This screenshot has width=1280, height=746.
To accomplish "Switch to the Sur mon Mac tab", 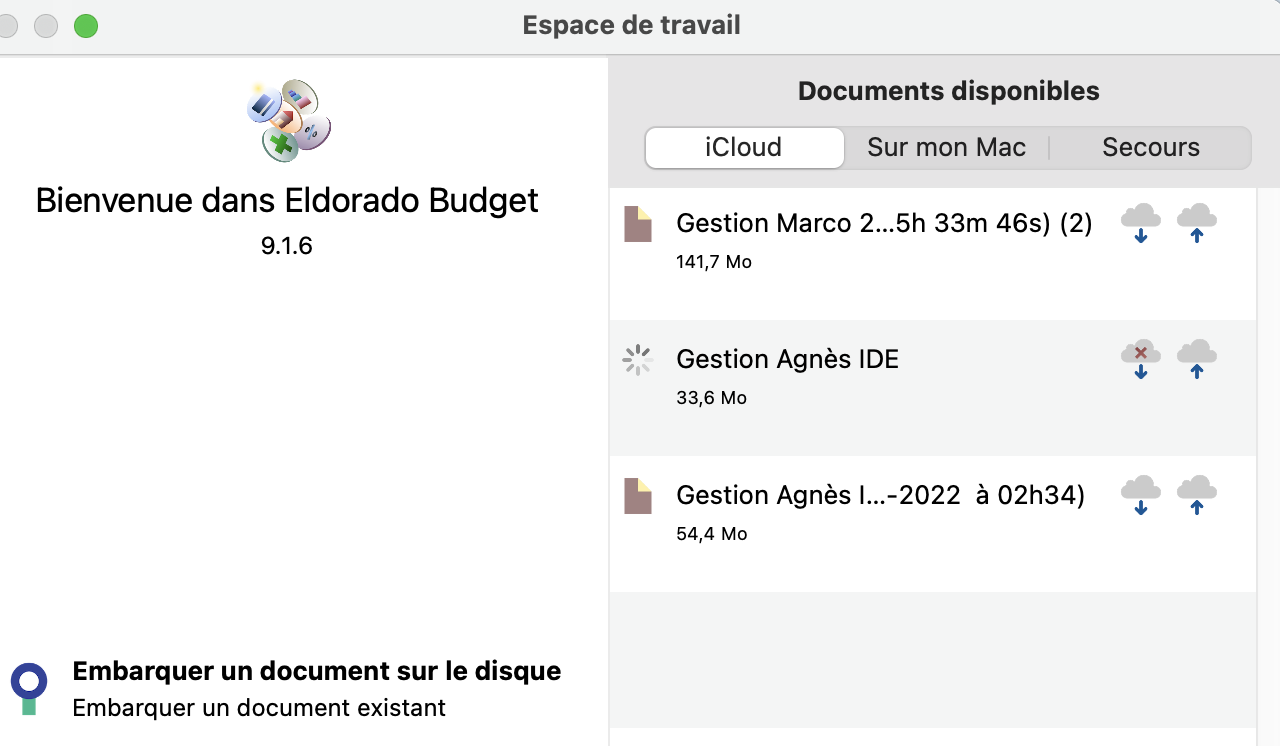I will (x=946, y=148).
